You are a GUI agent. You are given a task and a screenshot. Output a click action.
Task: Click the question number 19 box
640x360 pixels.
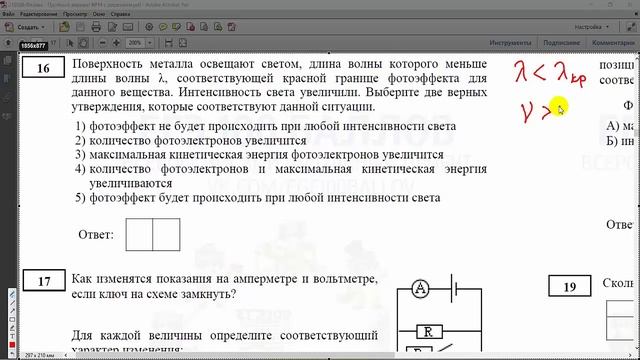(x=570, y=286)
